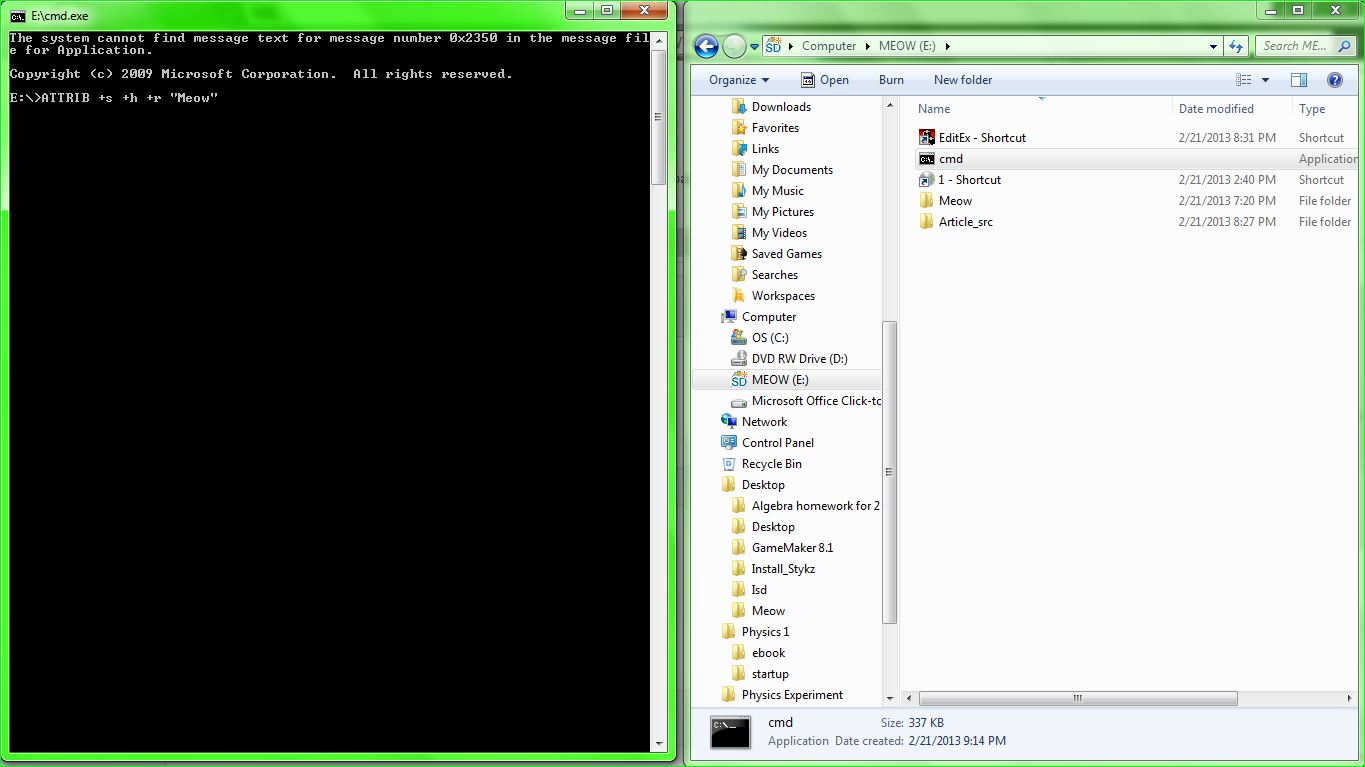Image resolution: width=1365 pixels, height=767 pixels.
Task: Select GameMaker 8.1 folder in tree
Action: click(792, 548)
